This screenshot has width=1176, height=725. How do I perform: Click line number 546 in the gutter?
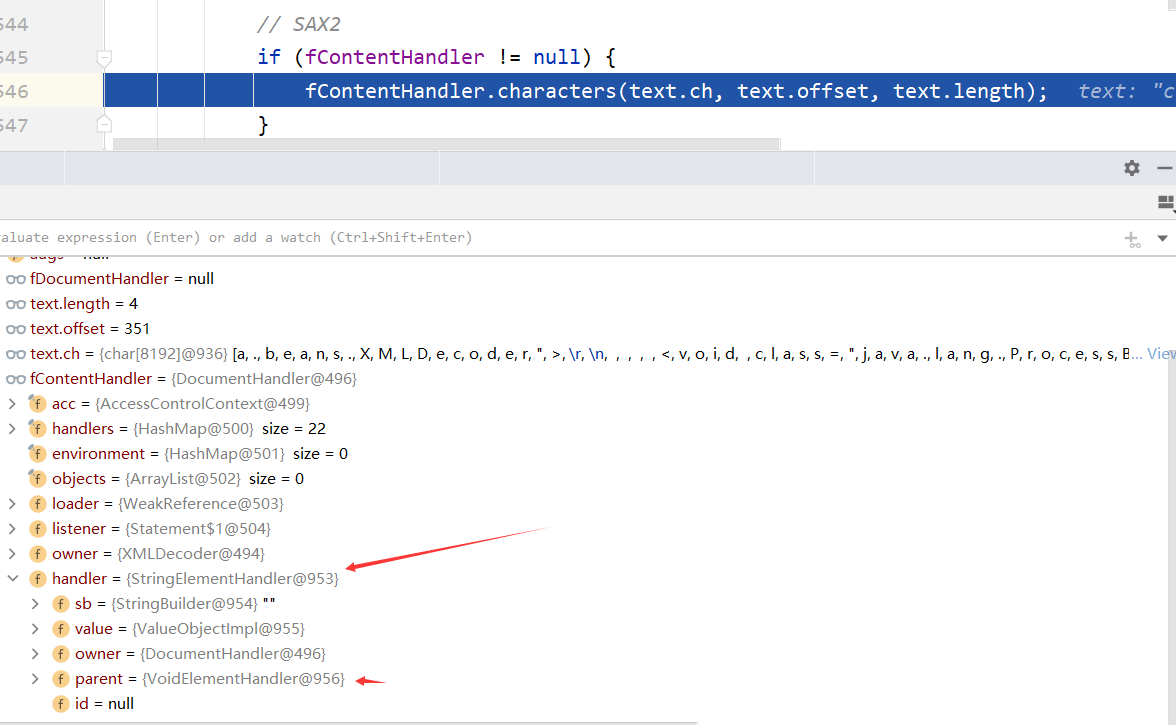(x=14, y=91)
